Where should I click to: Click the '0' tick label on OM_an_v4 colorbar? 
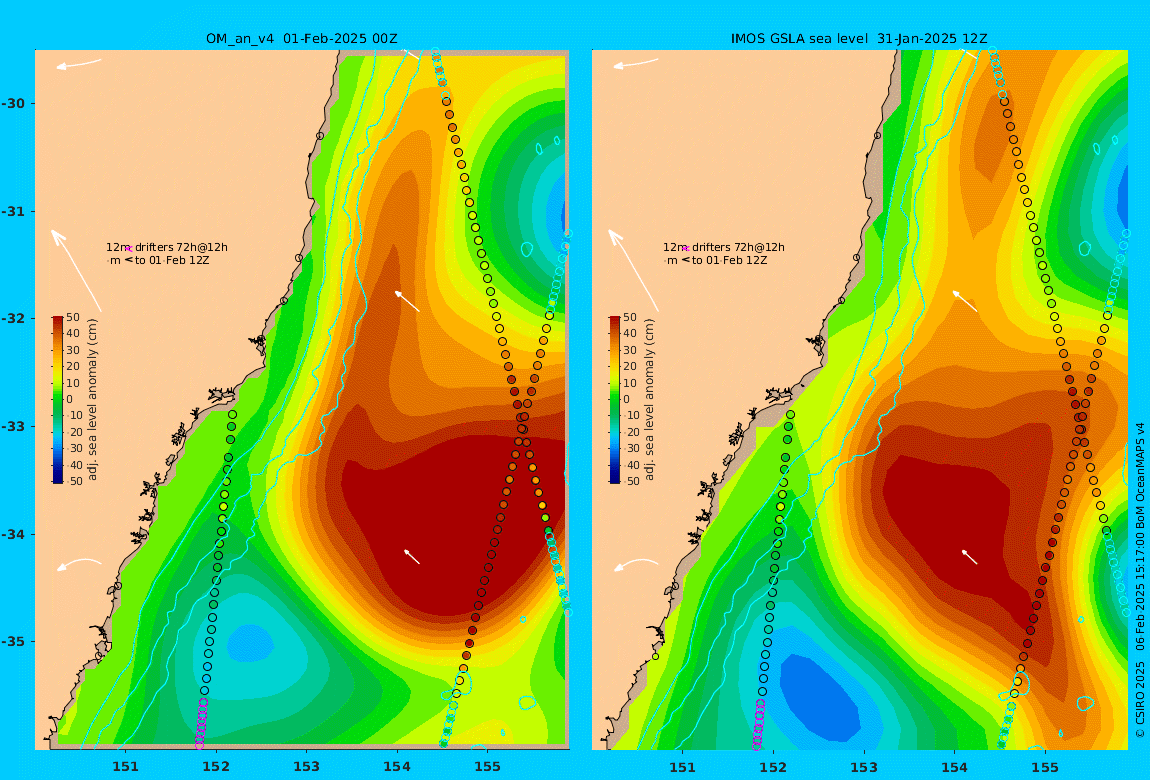[x=70, y=400]
